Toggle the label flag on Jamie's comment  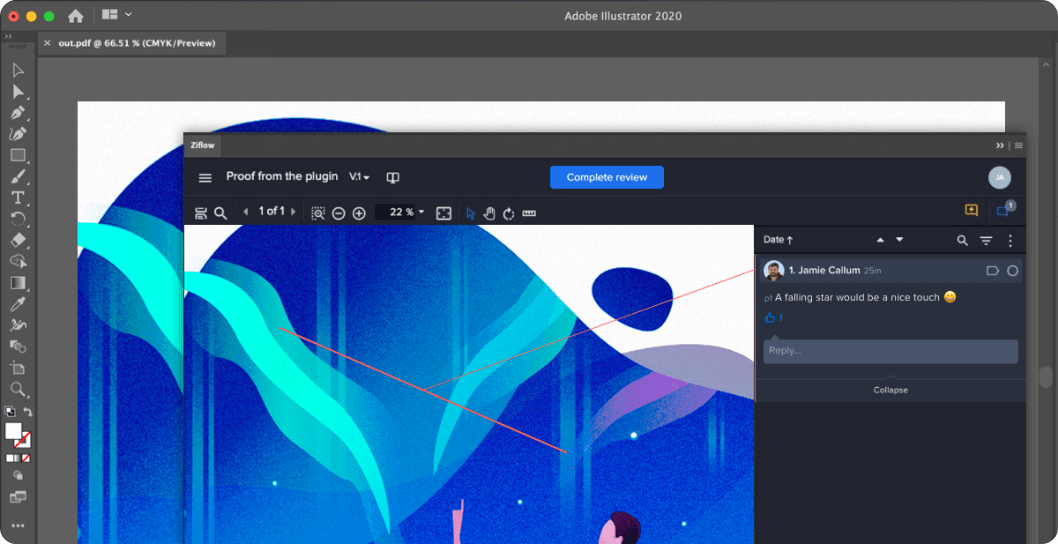tap(992, 271)
